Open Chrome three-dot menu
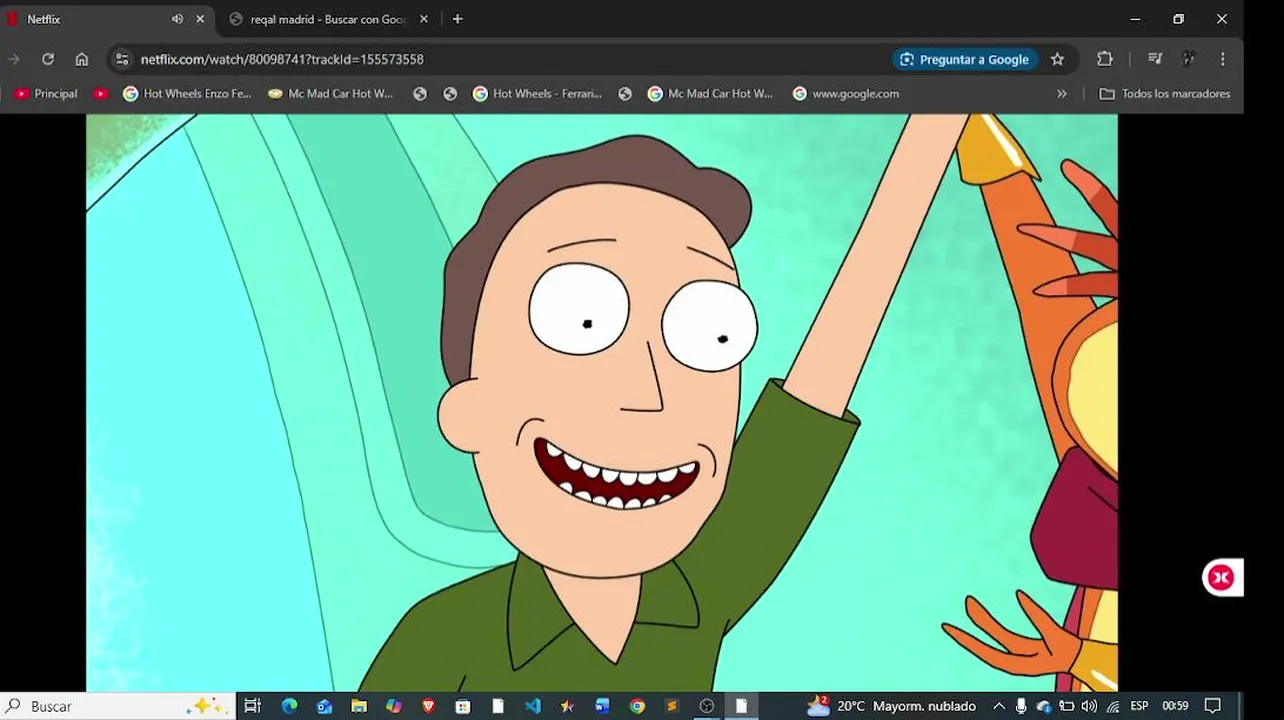Image resolution: width=1284 pixels, height=720 pixels. coord(1222,59)
